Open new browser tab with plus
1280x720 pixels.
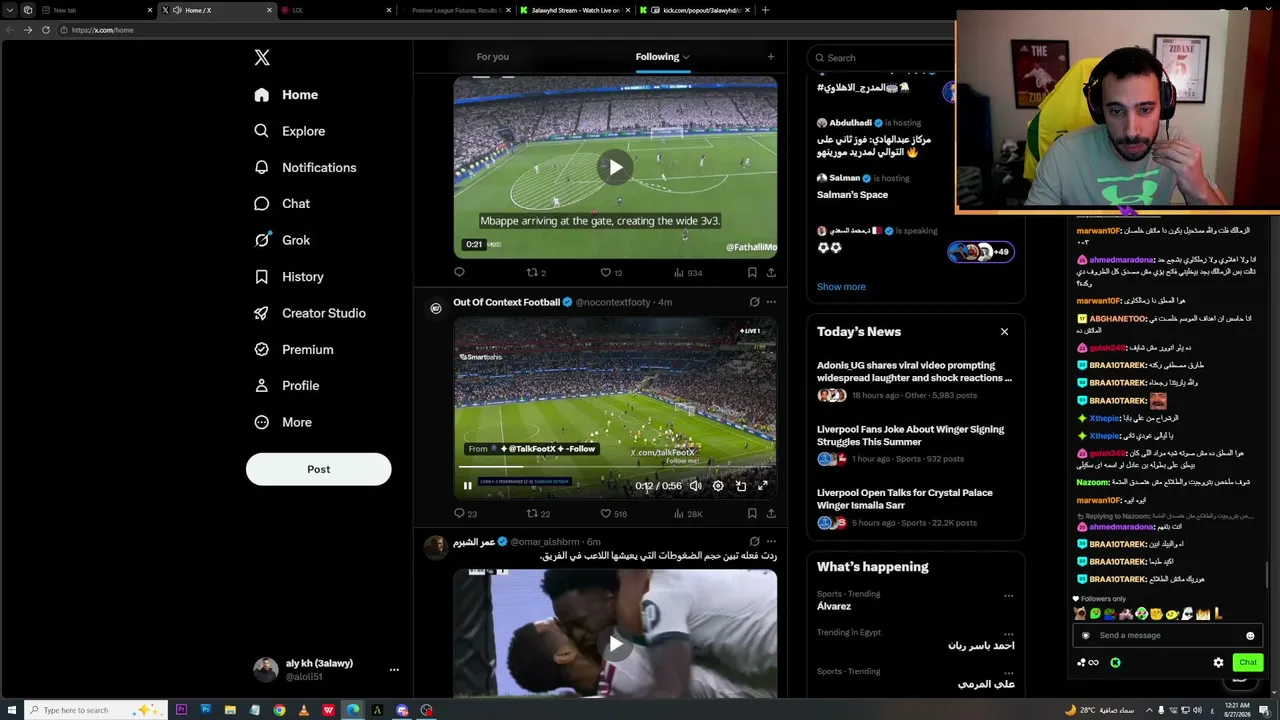point(765,10)
